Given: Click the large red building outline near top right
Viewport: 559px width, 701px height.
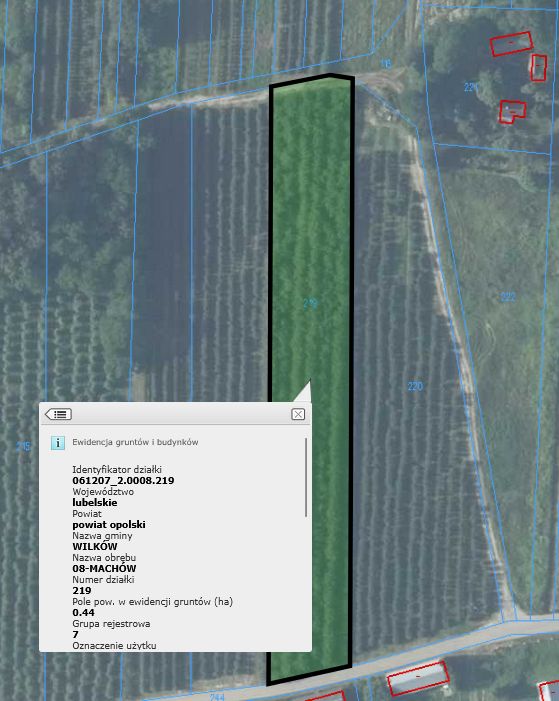Looking at the screenshot, I should pos(511,44).
